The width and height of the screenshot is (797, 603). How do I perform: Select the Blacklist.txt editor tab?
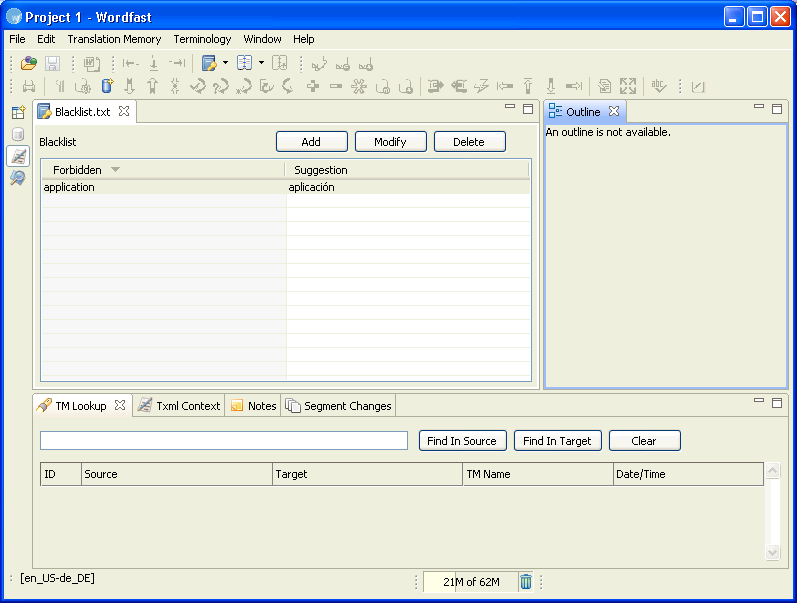pyautogui.click(x=82, y=112)
